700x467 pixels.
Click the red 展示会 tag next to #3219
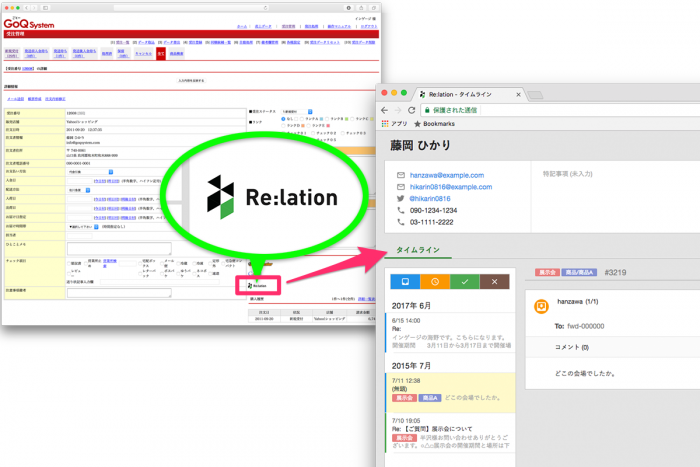[x=547, y=272]
